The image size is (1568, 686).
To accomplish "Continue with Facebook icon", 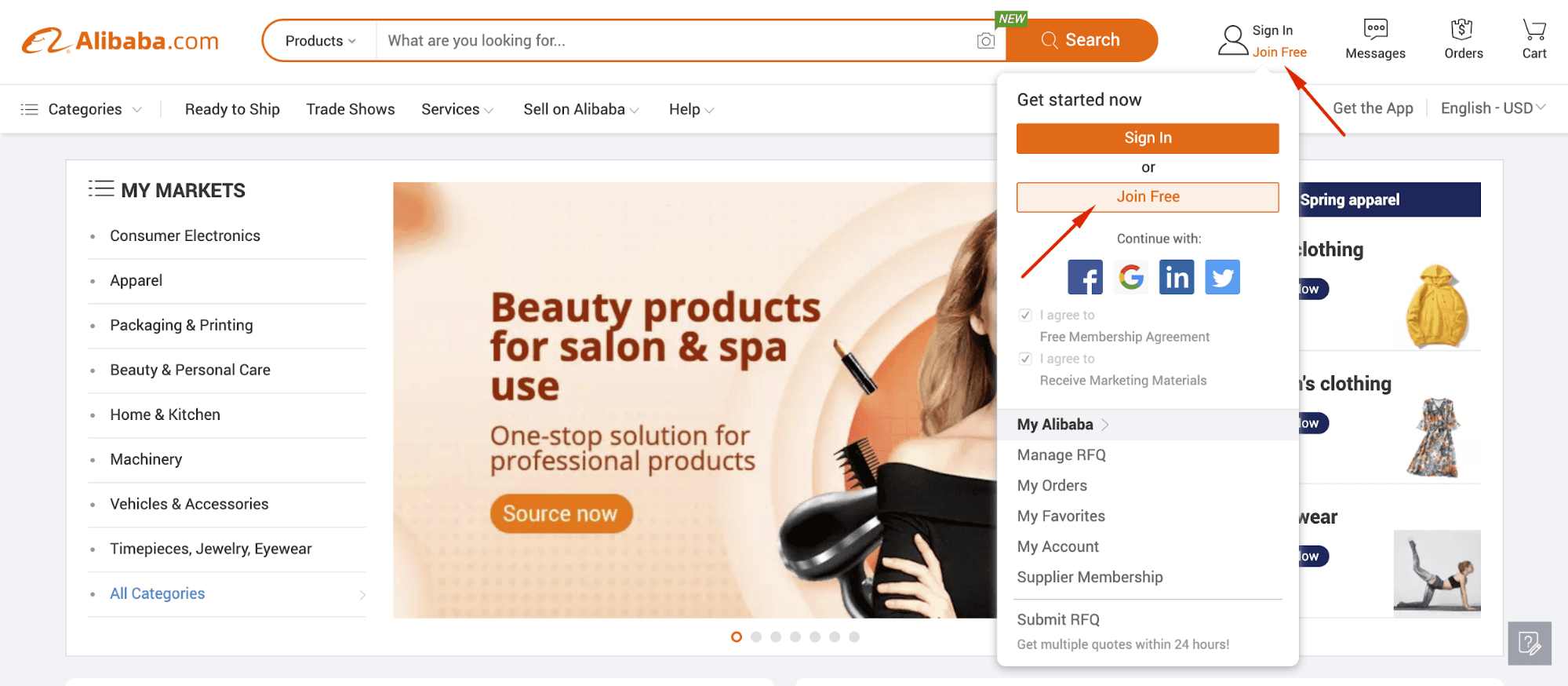I will (1085, 277).
